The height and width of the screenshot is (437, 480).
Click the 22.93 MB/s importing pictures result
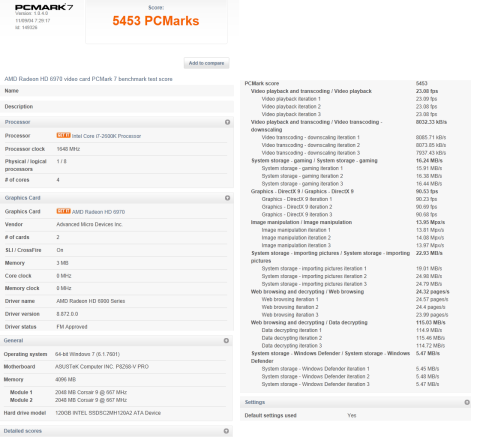(429, 253)
